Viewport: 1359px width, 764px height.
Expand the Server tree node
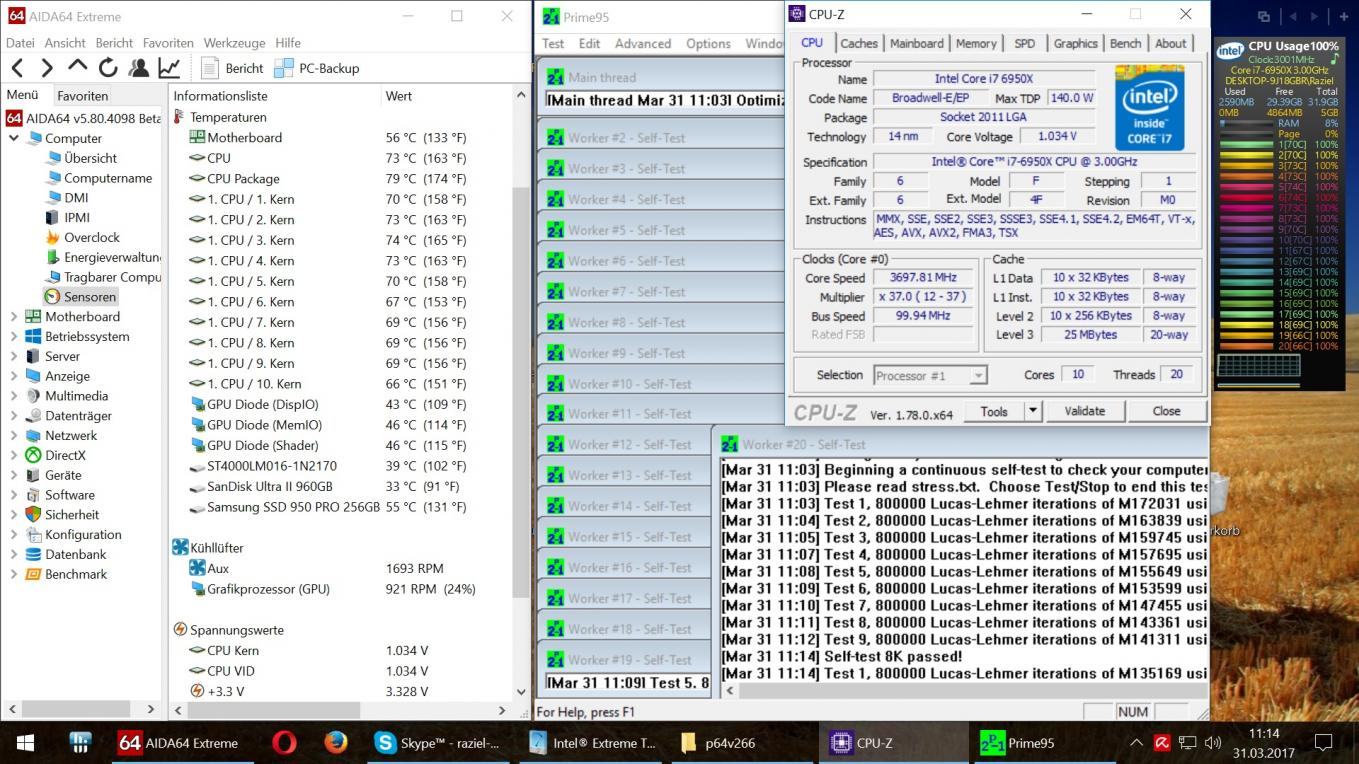click(14, 356)
